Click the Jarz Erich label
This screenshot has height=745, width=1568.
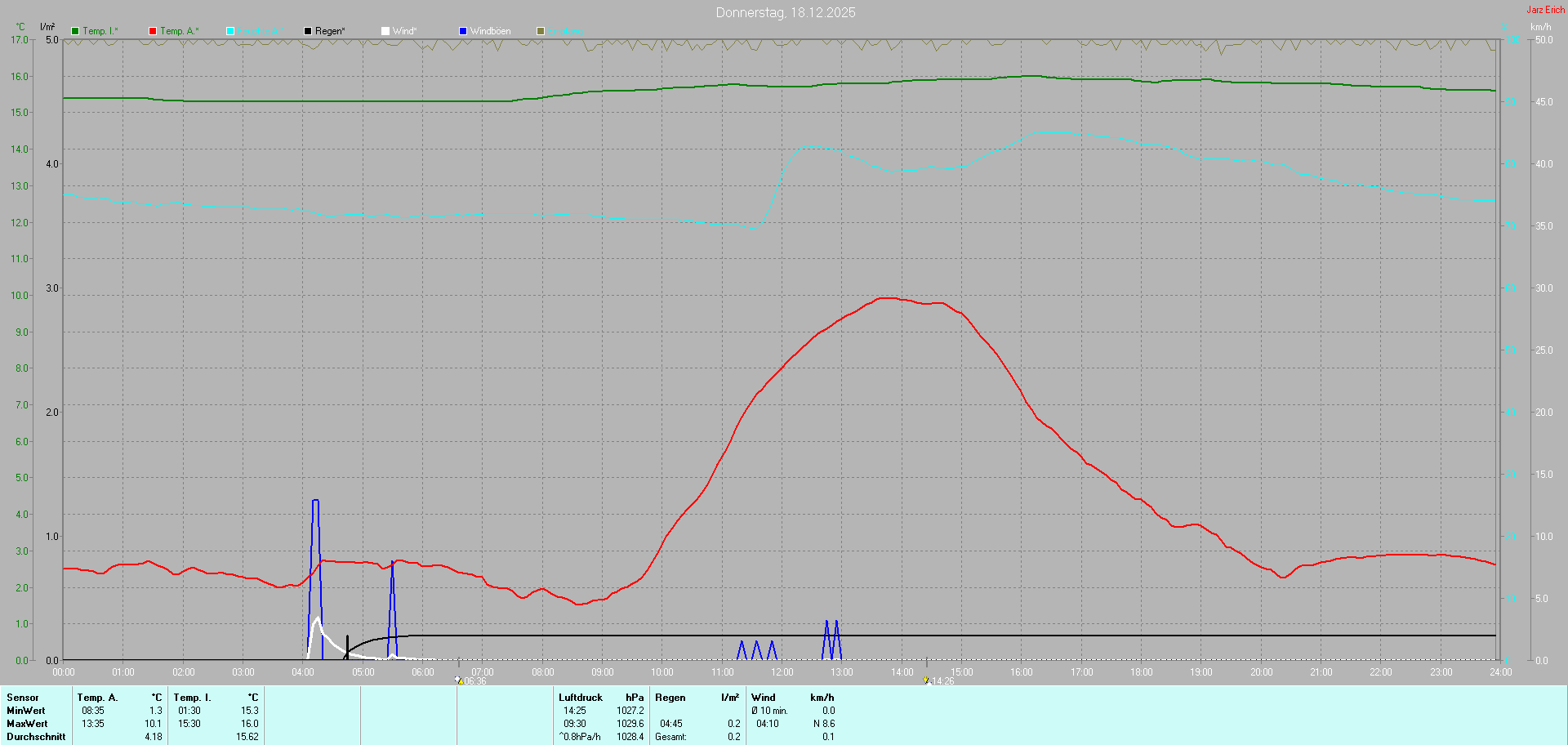[1546, 10]
